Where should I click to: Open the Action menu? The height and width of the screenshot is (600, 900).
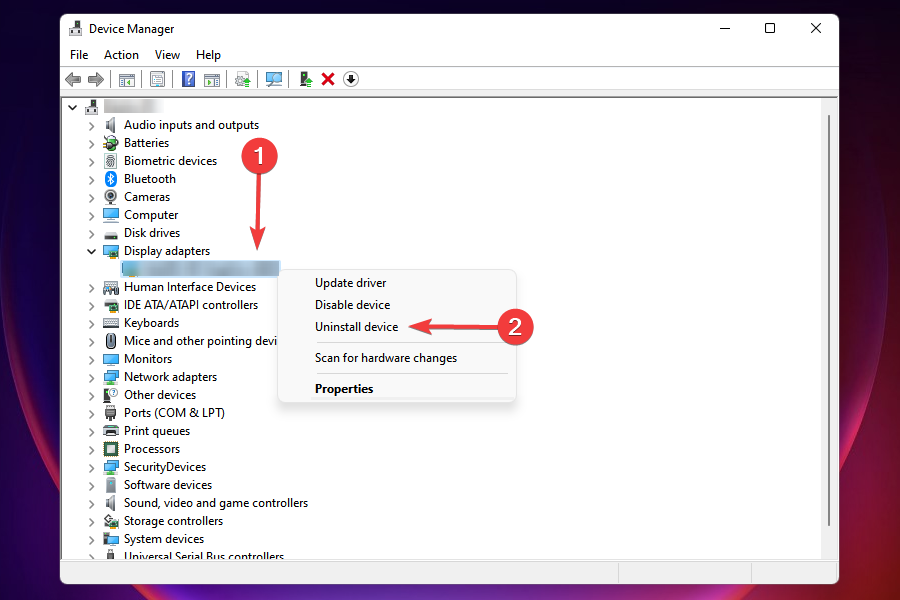[121, 55]
